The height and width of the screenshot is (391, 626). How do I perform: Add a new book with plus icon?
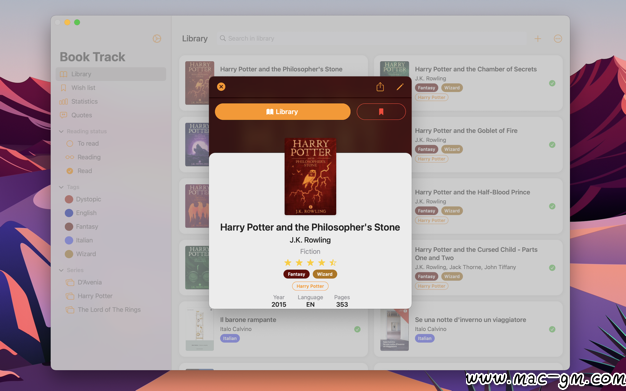click(537, 39)
